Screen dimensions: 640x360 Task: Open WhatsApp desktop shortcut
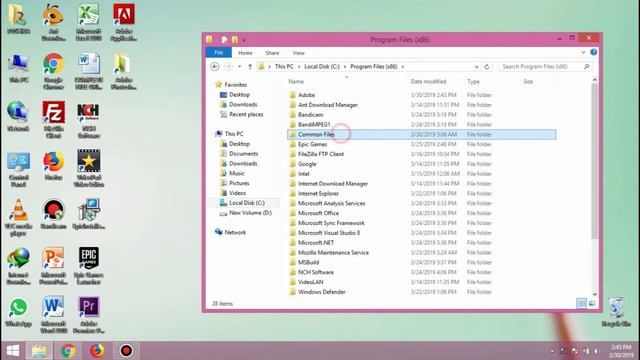pyautogui.click(x=18, y=312)
